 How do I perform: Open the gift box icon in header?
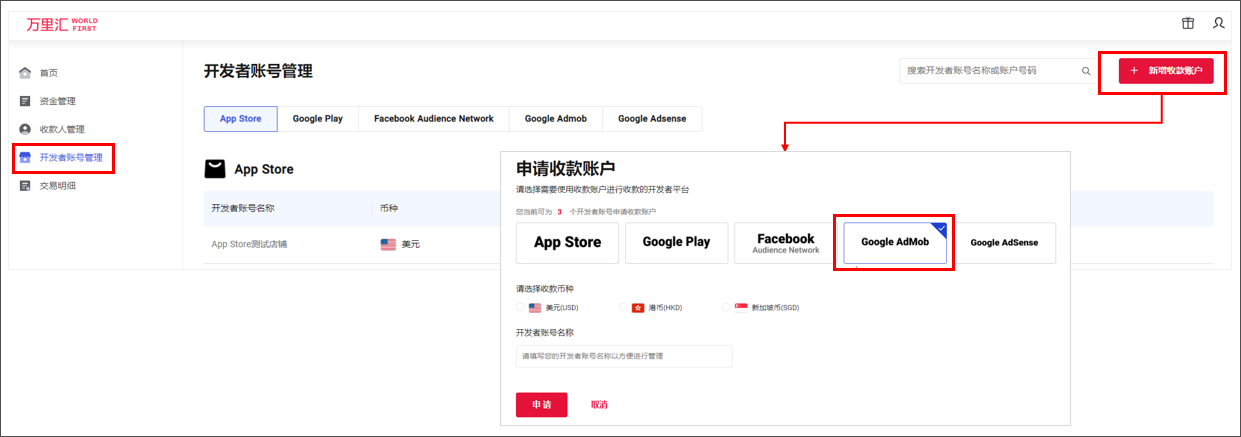(1188, 23)
